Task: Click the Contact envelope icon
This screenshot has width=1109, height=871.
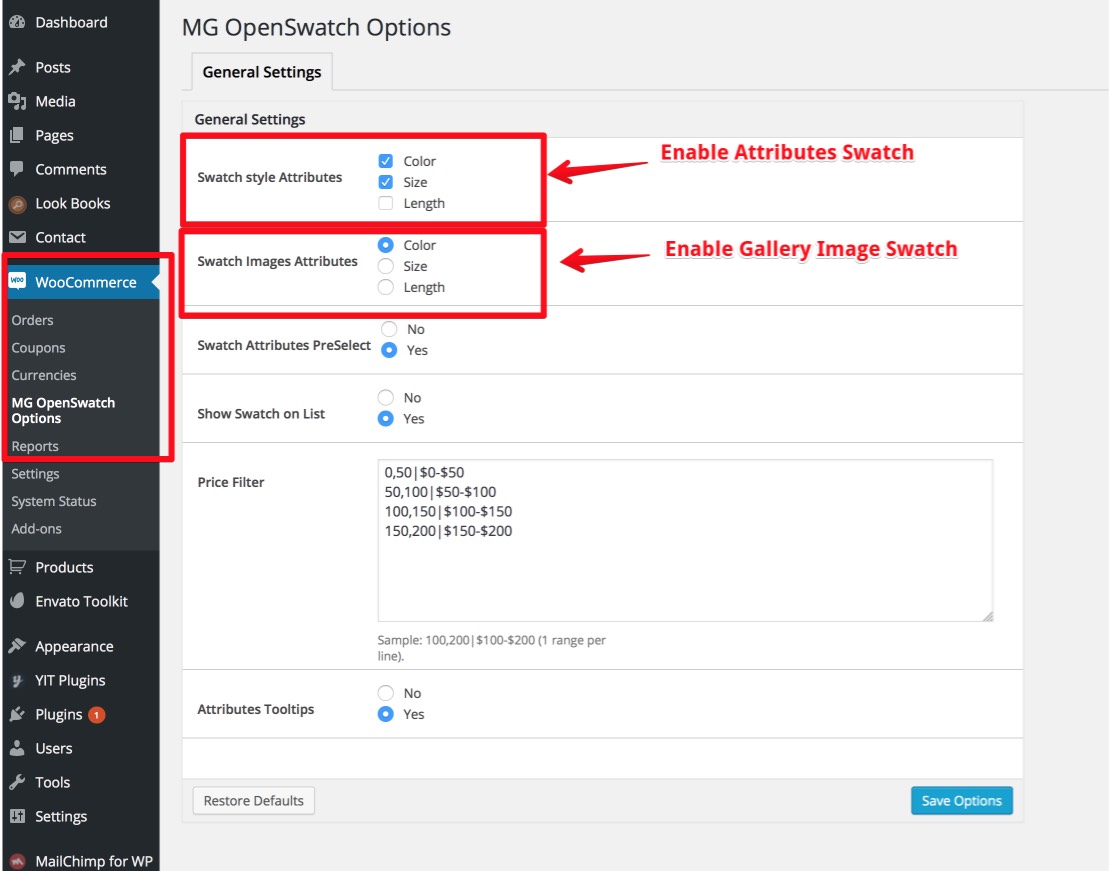Action: (x=17, y=237)
